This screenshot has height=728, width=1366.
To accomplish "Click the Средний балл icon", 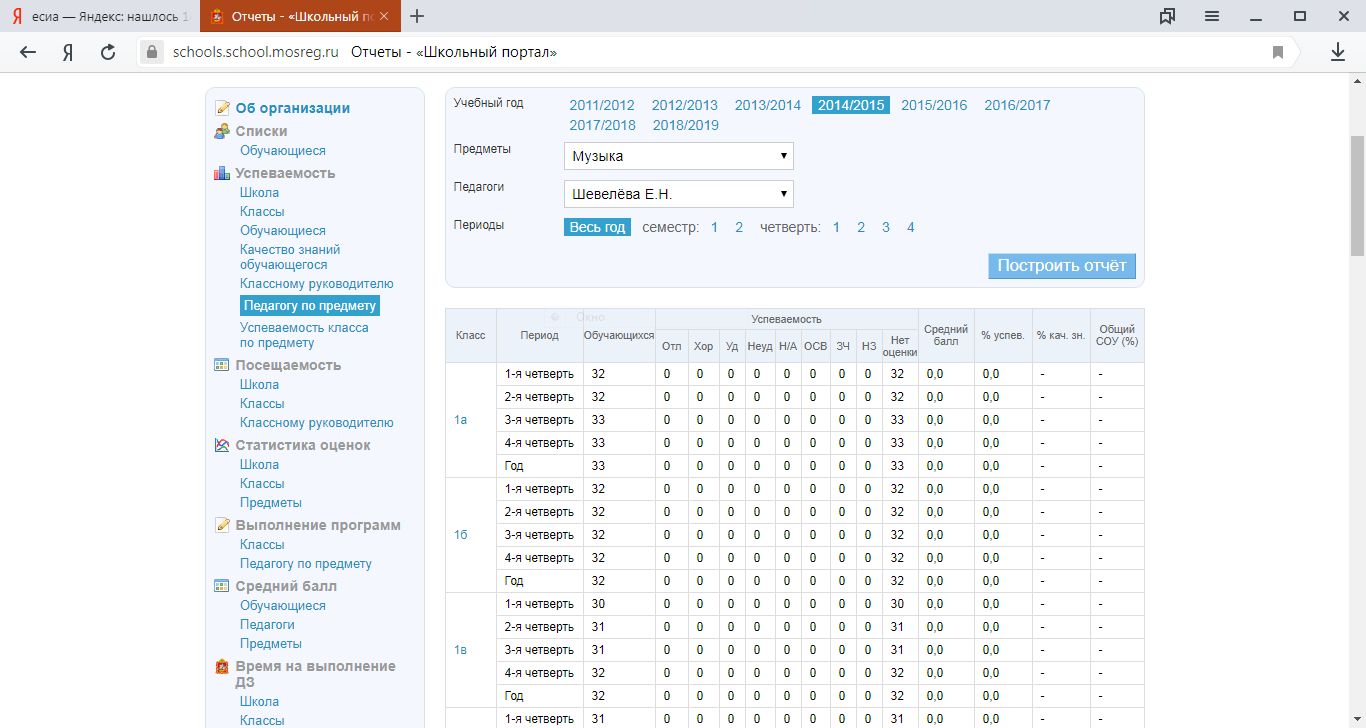I will click(222, 586).
